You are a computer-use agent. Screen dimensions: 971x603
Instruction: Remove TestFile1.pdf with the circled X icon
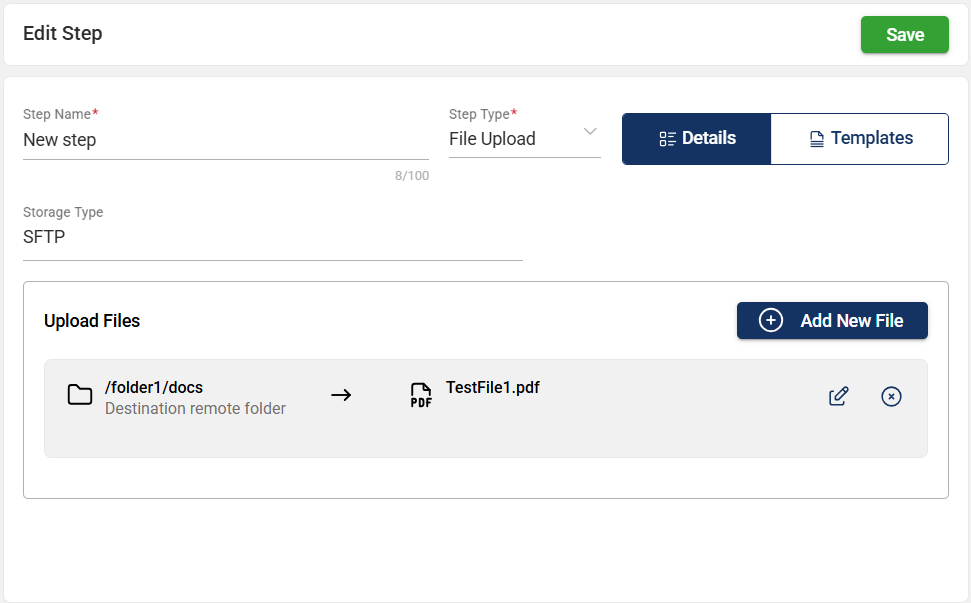pos(891,396)
